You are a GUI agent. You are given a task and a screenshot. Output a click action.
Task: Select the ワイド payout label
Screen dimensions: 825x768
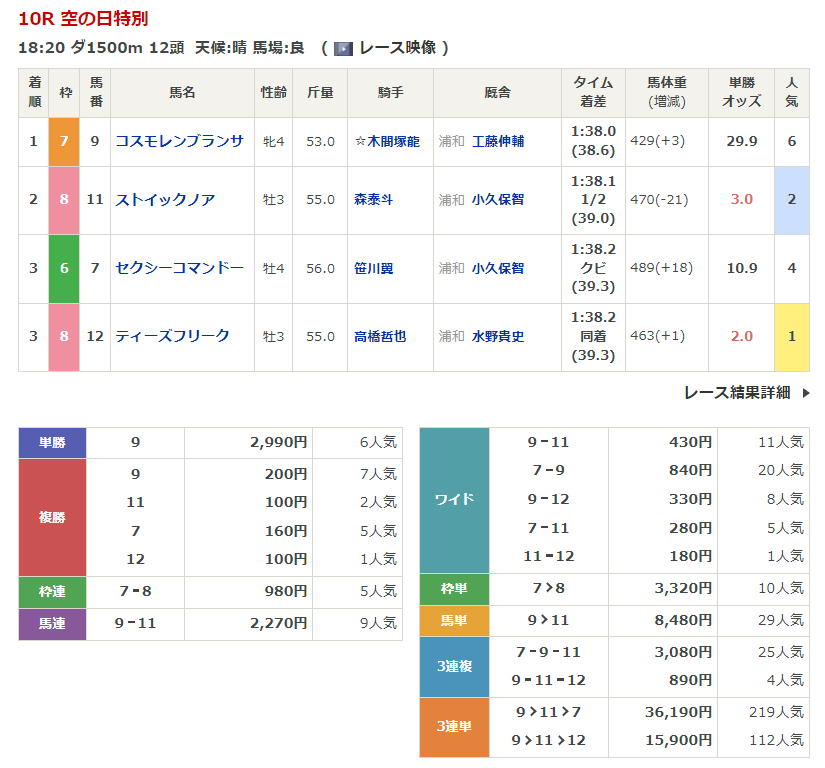coord(454,499)
